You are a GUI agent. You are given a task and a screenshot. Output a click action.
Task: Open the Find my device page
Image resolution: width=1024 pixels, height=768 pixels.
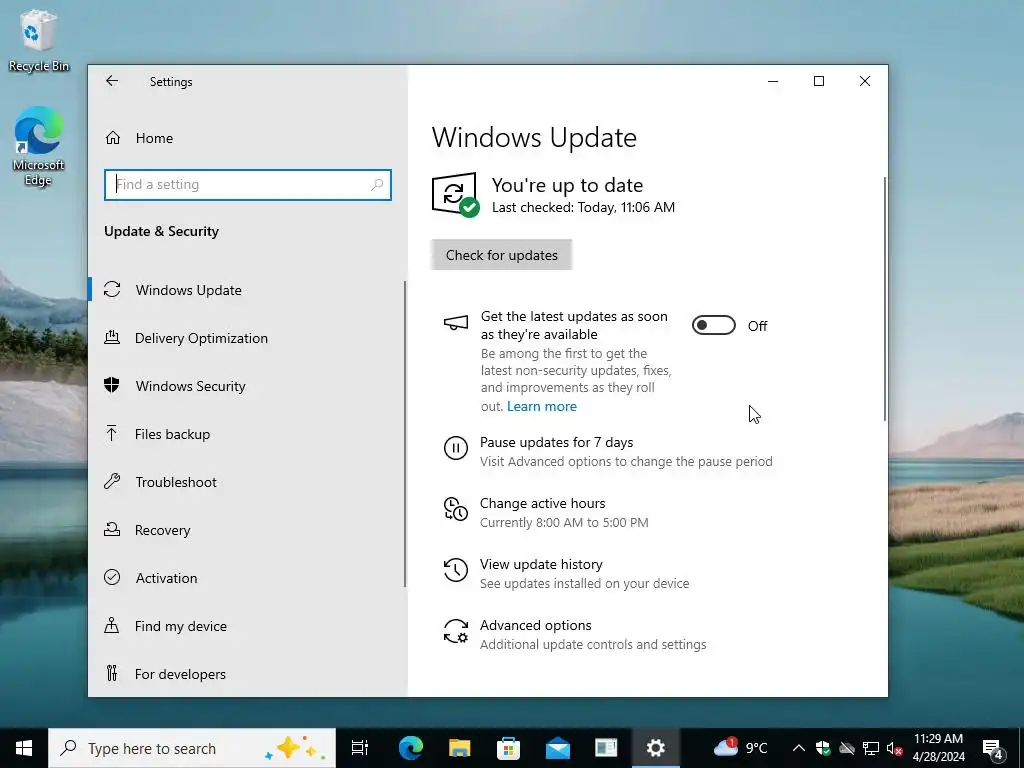point(247,626)
